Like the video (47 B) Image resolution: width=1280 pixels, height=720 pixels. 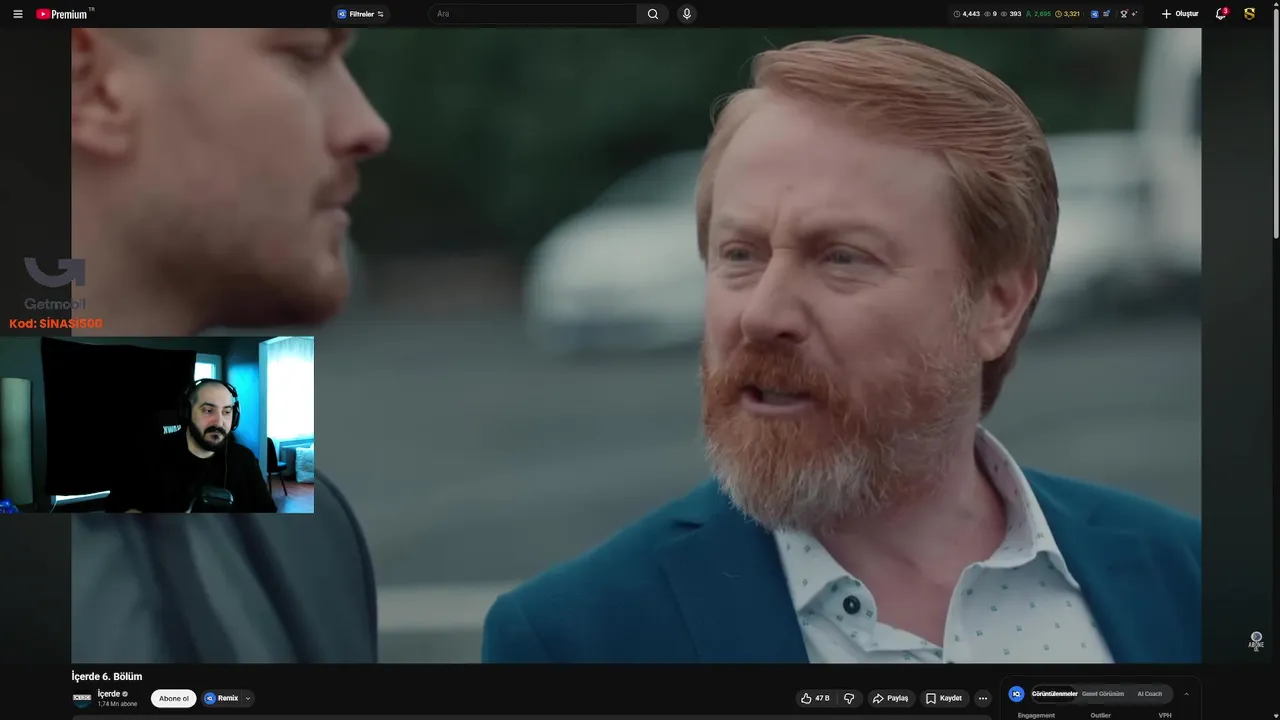[x=816, y=698]
